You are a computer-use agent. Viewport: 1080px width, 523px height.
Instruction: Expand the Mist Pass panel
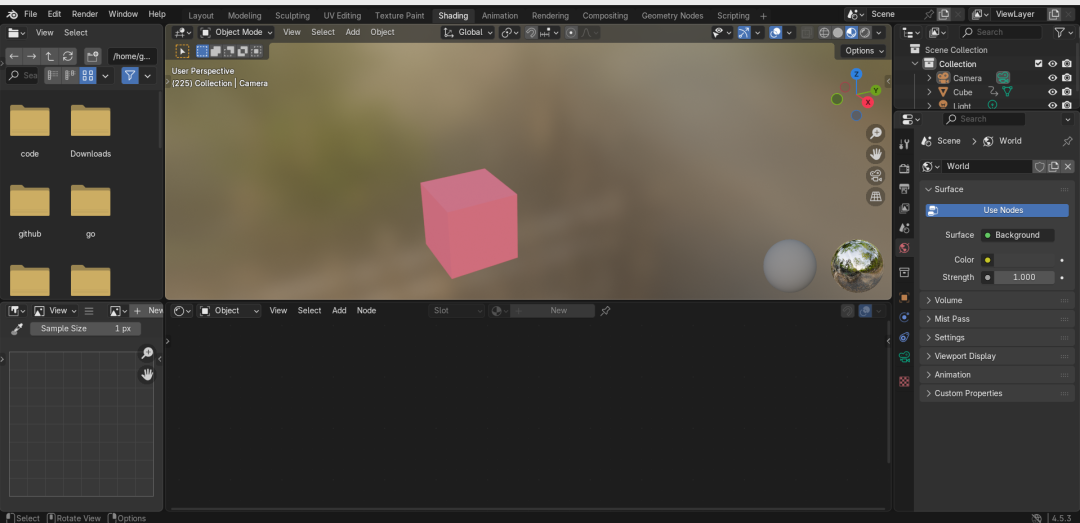coord(997,319)
